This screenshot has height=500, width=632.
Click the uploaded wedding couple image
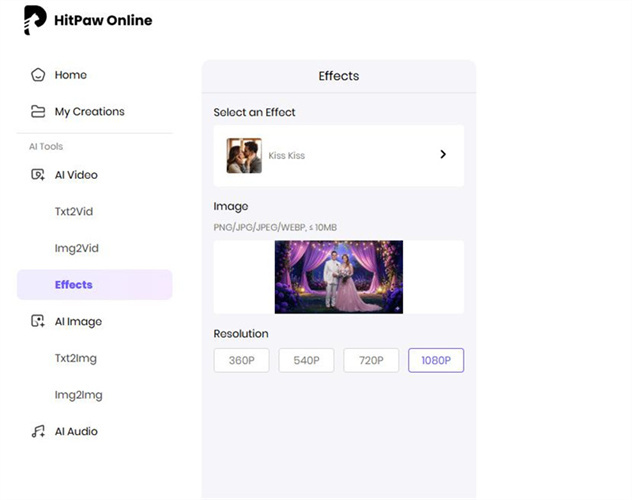click(338, 277)
